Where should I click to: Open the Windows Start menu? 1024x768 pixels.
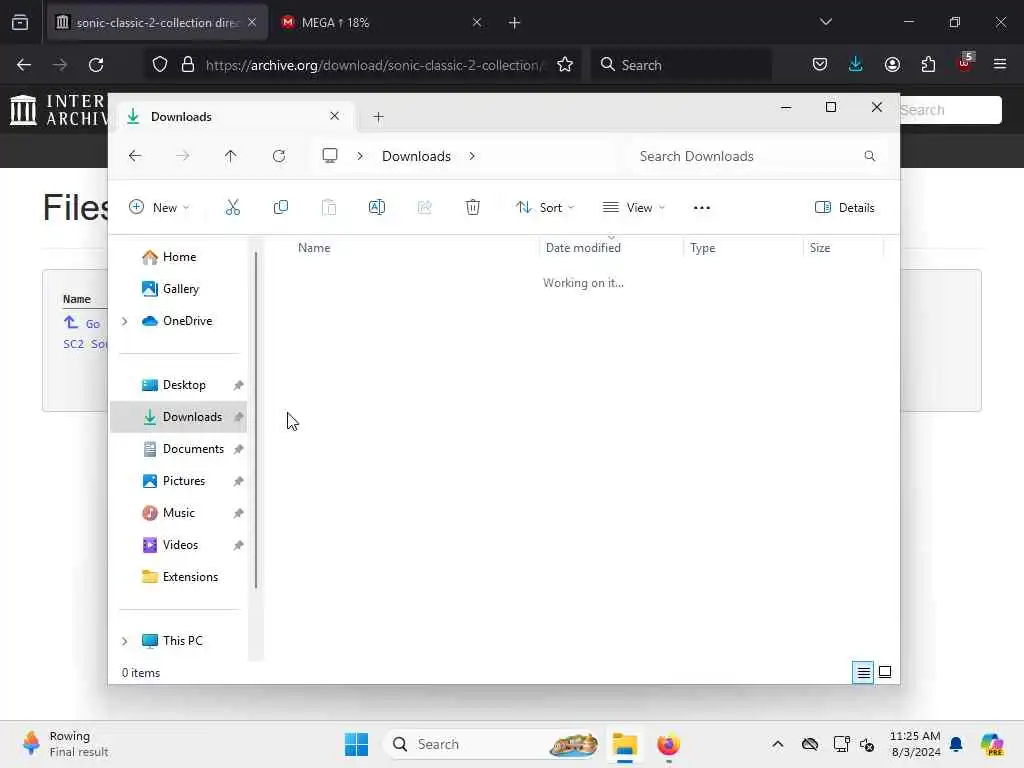click(x=357, y=744)
